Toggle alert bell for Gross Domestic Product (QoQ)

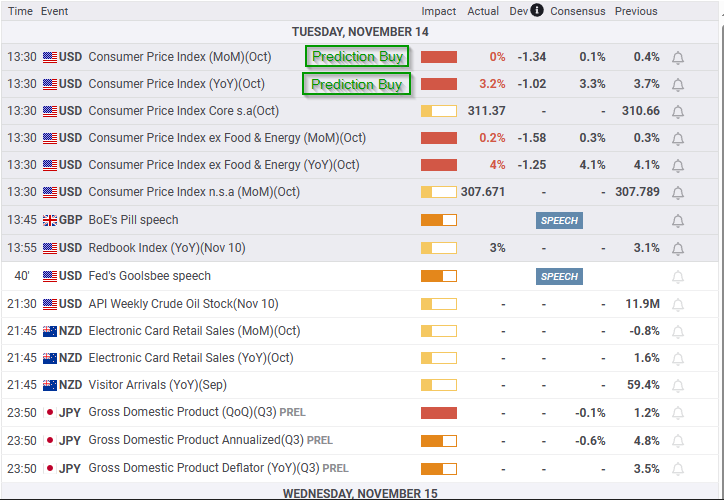pos(677,413)
